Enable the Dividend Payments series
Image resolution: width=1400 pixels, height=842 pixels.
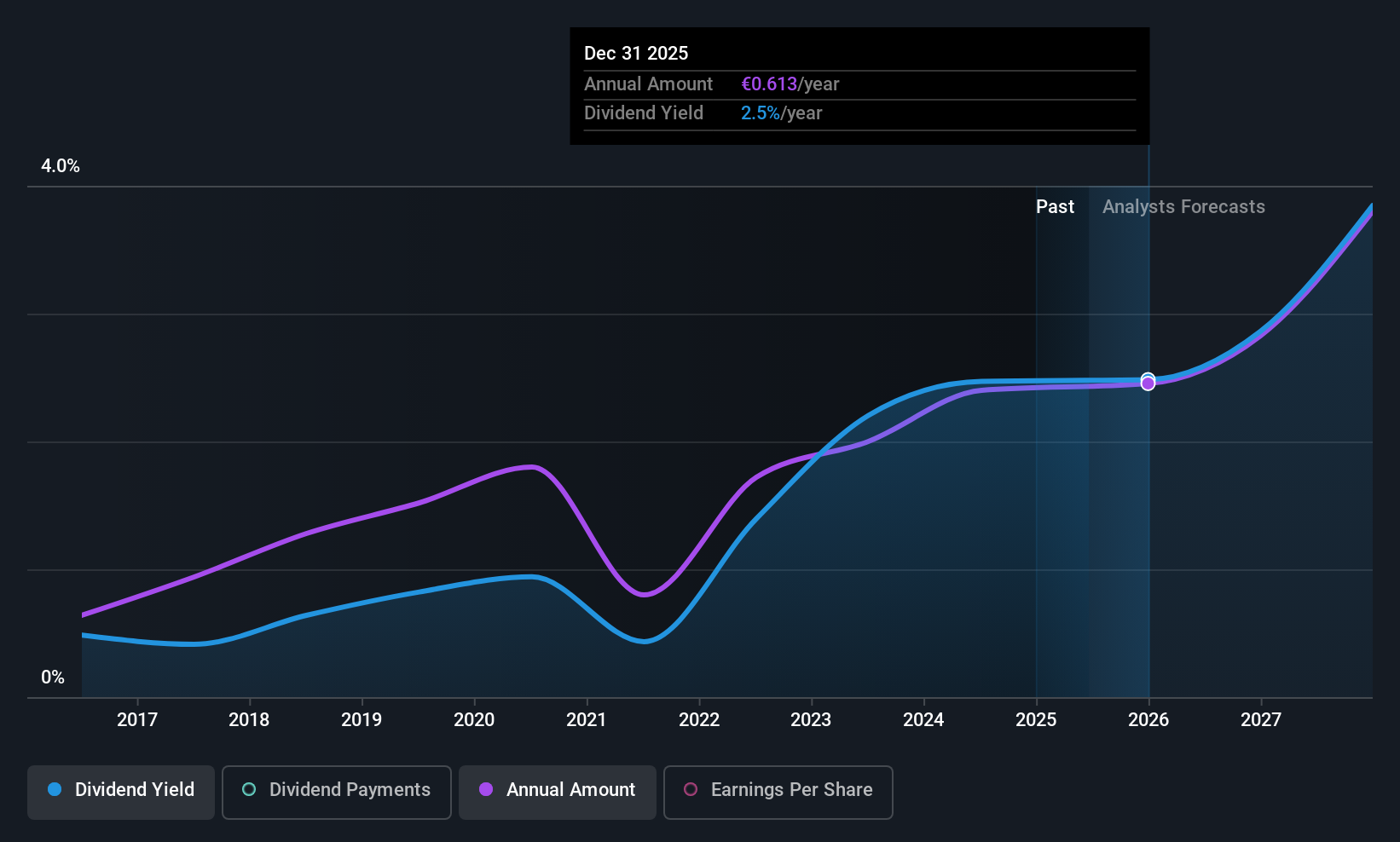[x=337, y=792]
